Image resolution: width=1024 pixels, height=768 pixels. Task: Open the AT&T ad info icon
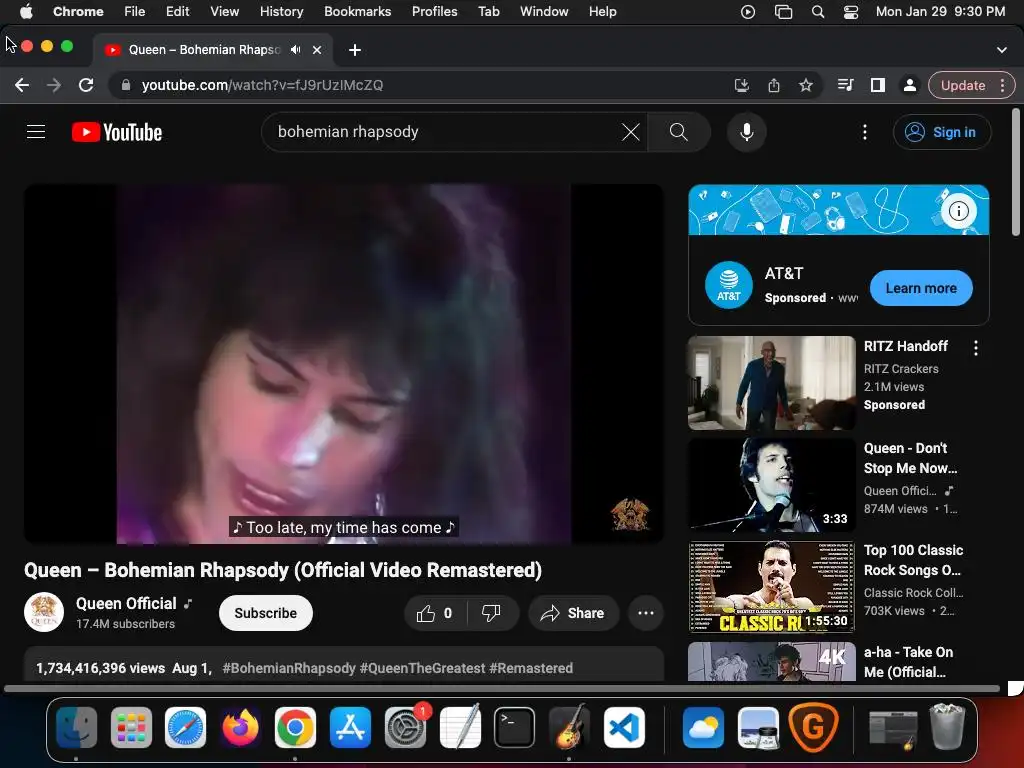tap(958, 211)
